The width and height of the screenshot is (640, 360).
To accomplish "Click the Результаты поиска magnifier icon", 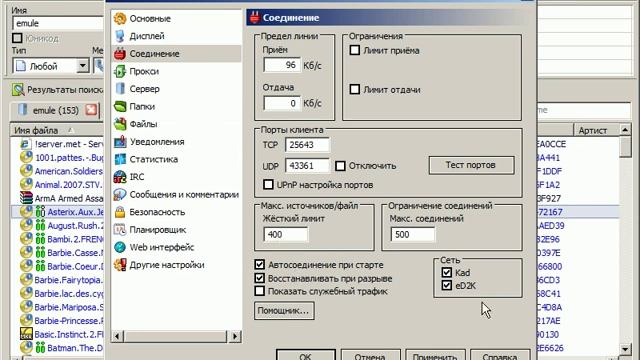I will [x=18, y=89].
